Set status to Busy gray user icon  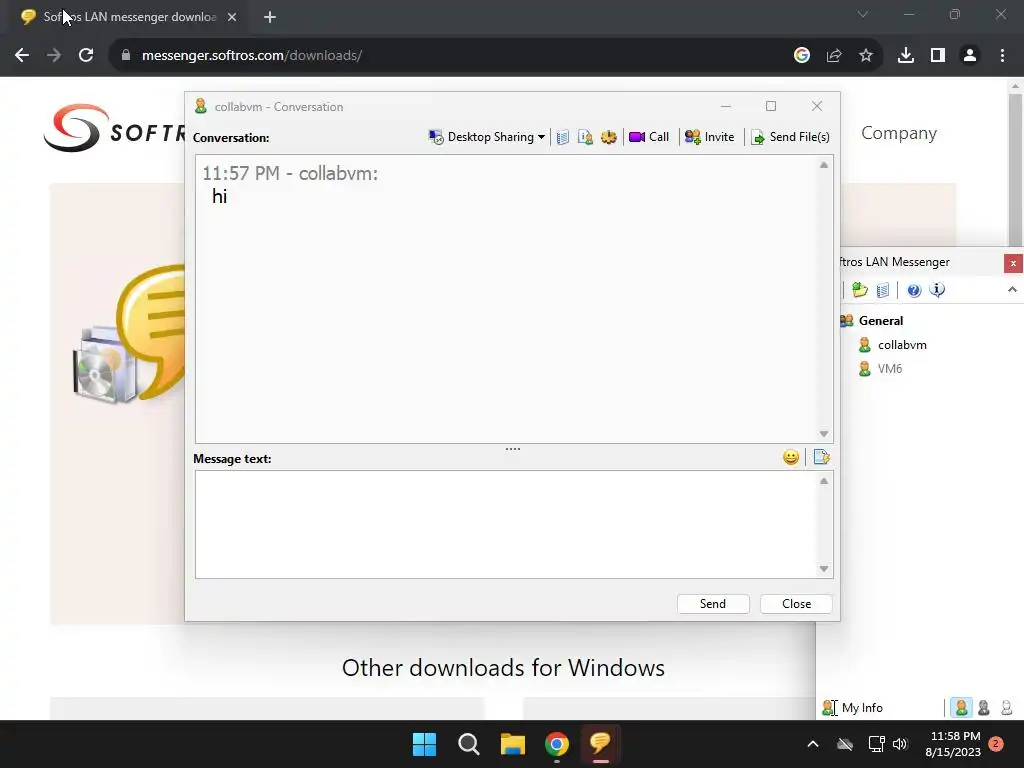(984, 707)
